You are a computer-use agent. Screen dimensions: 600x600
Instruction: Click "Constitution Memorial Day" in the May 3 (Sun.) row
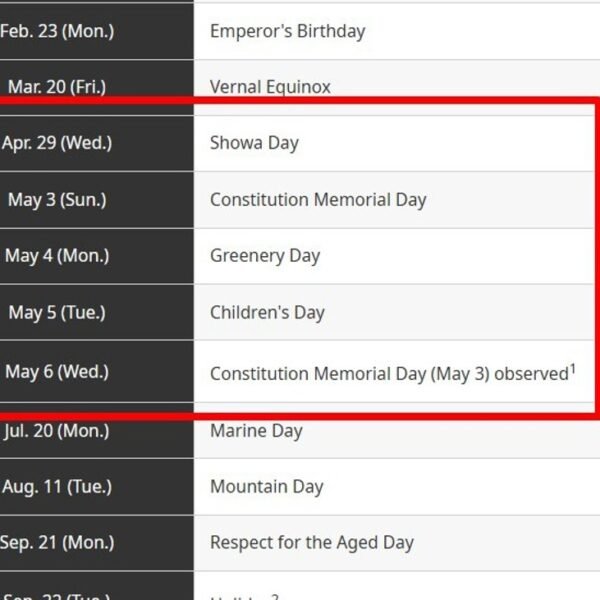point(318,199)
